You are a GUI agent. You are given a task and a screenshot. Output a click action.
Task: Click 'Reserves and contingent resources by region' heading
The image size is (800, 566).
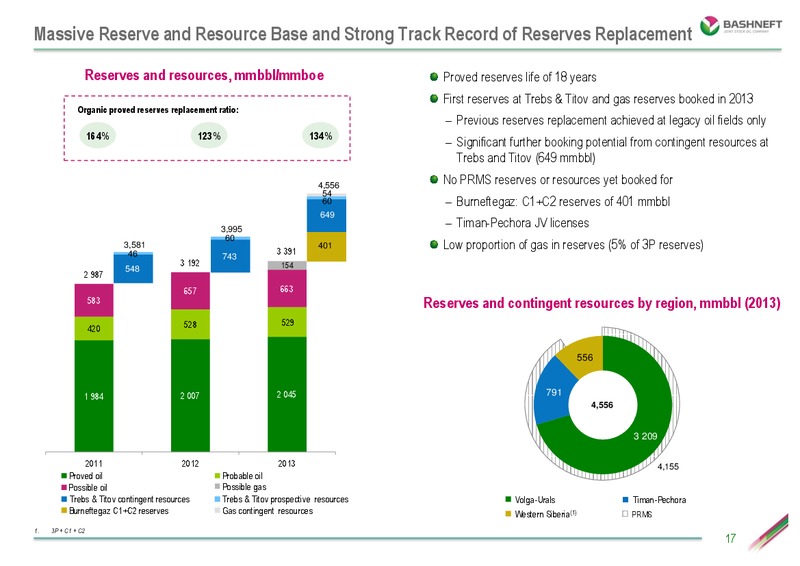click(x=602, y=303)
